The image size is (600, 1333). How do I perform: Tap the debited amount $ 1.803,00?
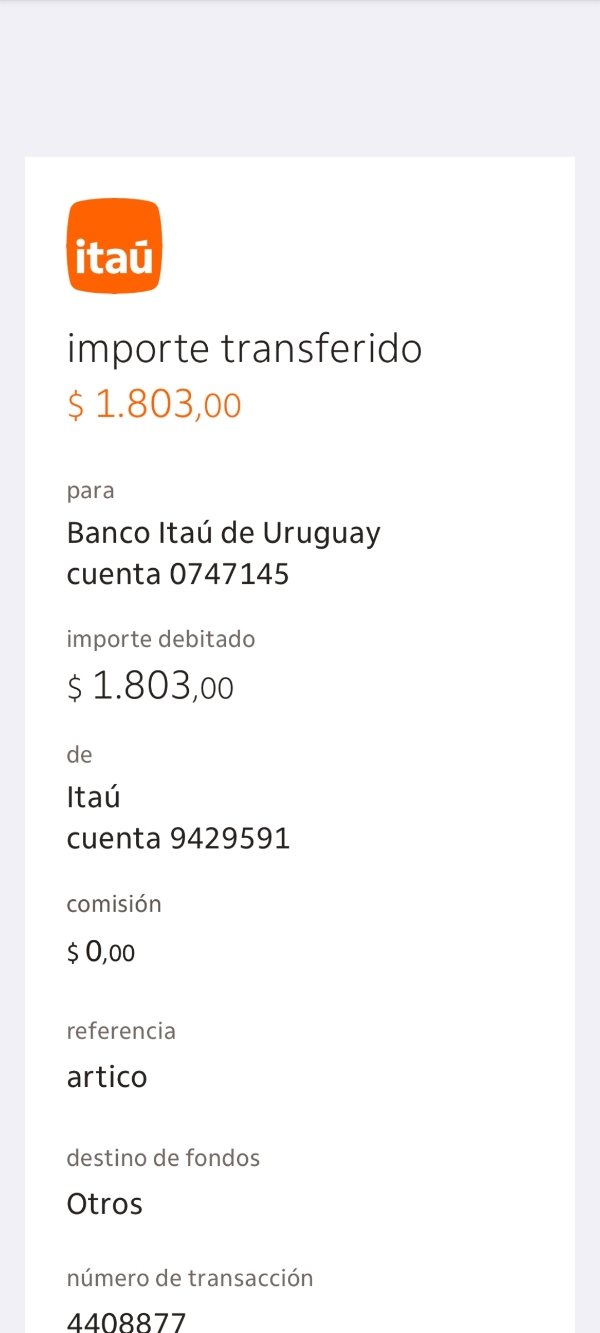pyautogui.click(x=150, y=687)
